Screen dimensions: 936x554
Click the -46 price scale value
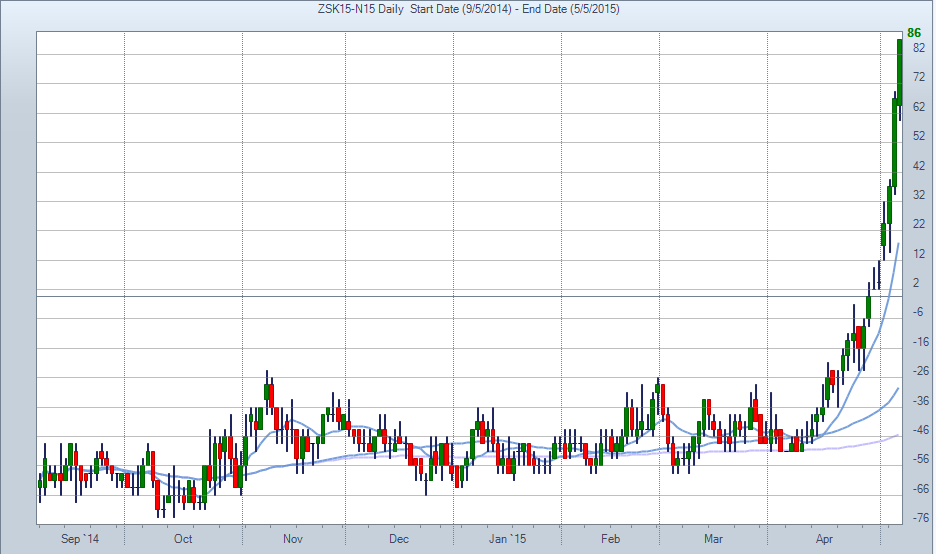[x=917, y=430]
